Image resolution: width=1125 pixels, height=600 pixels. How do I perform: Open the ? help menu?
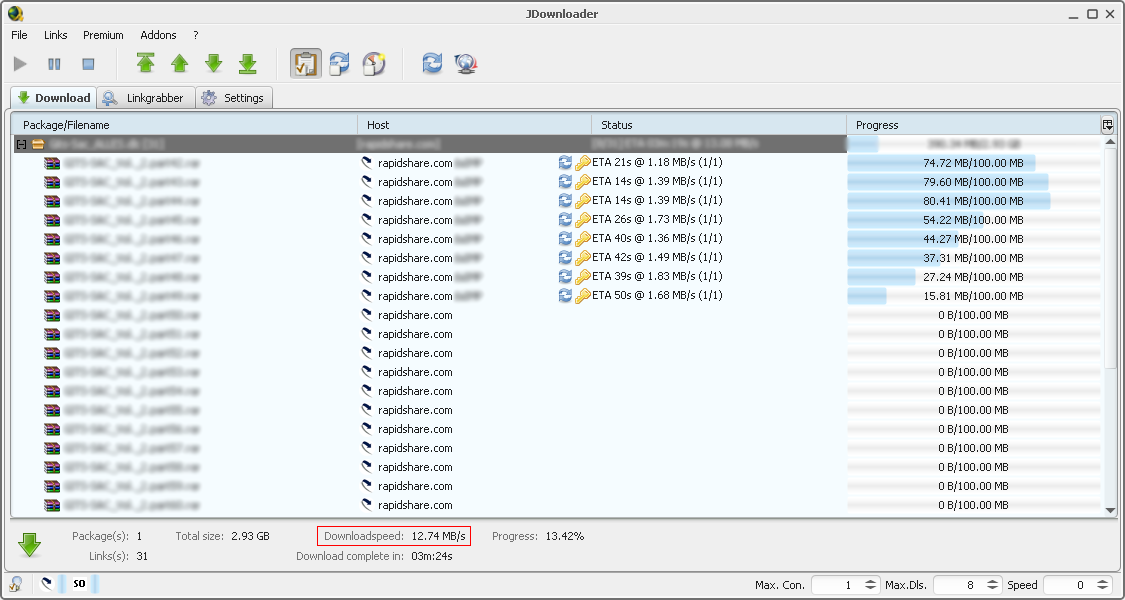point(196,35)
